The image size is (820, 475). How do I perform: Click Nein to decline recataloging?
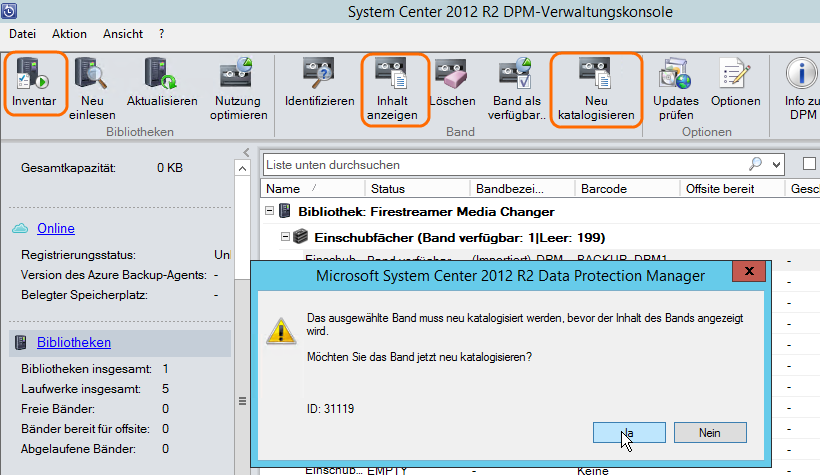(710, 432)
